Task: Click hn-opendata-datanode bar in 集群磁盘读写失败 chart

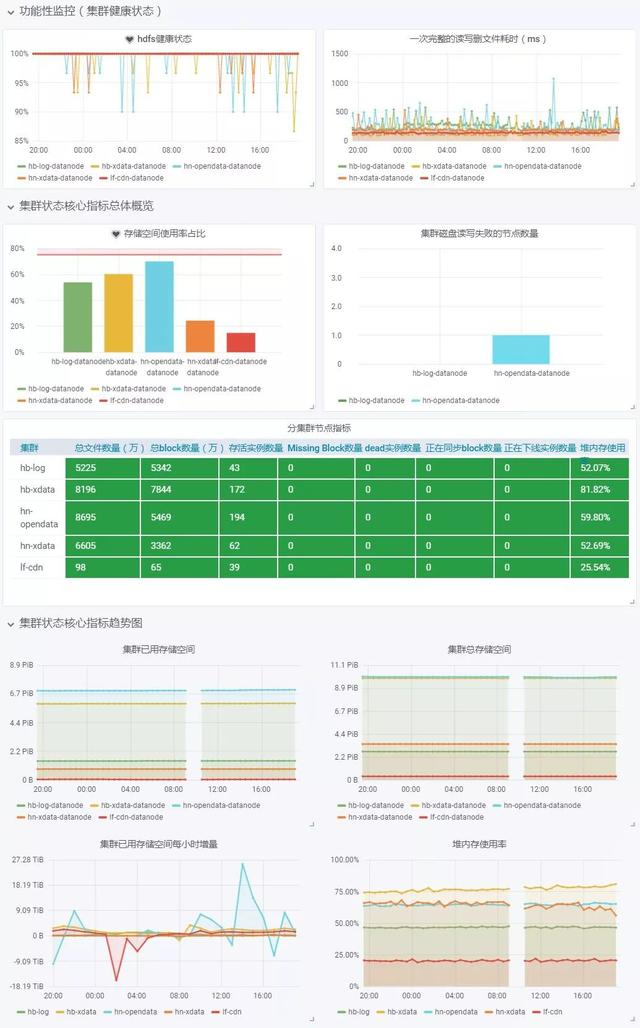Action: (521, 349)
